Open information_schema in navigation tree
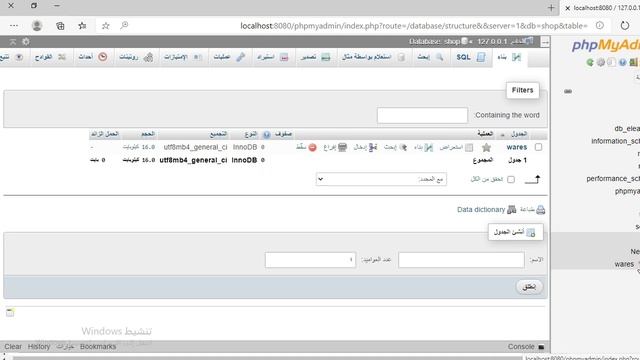Image resolution: width=640 pixels, height=360 pixels. pos(616,141)
